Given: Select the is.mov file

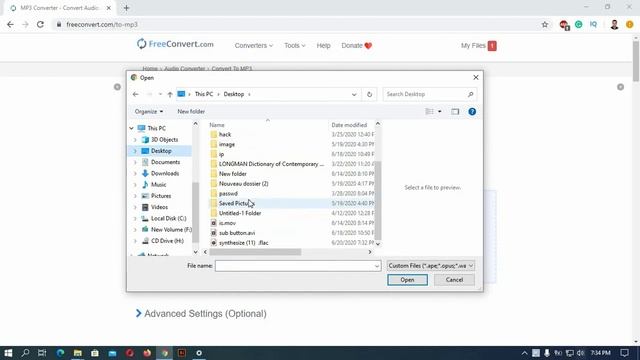Looking at the screenshot, I should point(227,223).
